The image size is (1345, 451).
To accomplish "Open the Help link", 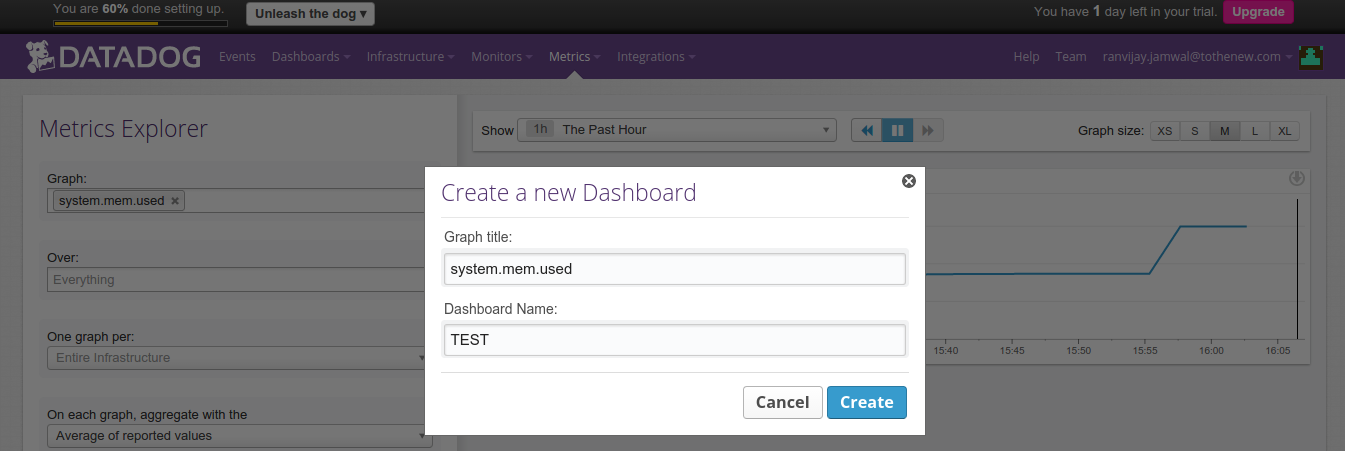I will (x=1026, y=57).
